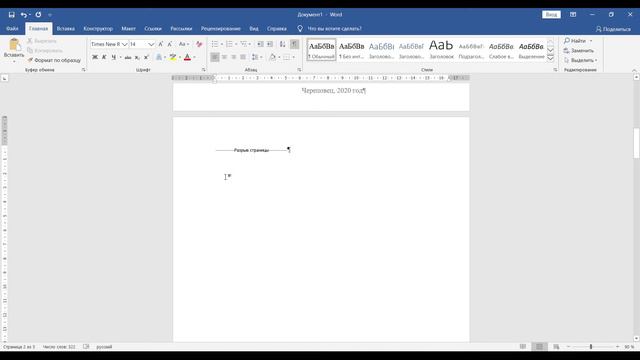The width and height of the screenshot is (640, 360).
Task: Click the multilevel list icon
Action: tap(244, 44)
